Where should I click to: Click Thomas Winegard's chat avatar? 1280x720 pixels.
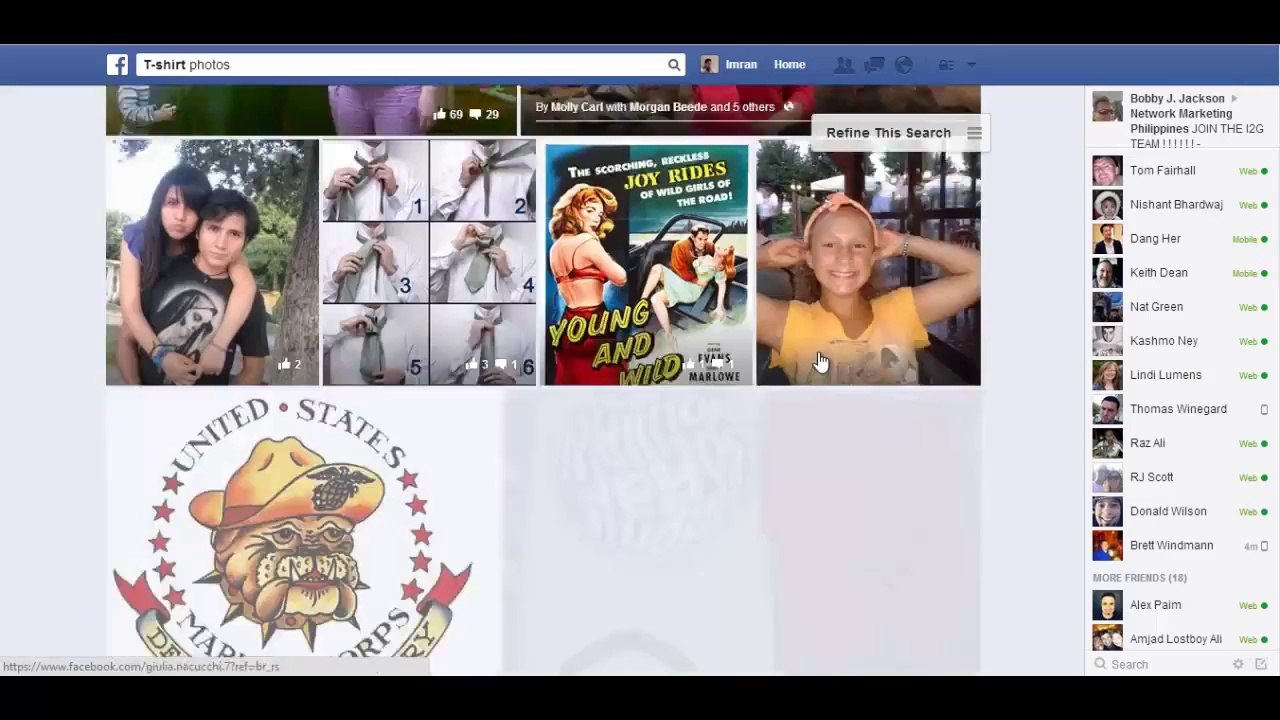pos(1107,409)
